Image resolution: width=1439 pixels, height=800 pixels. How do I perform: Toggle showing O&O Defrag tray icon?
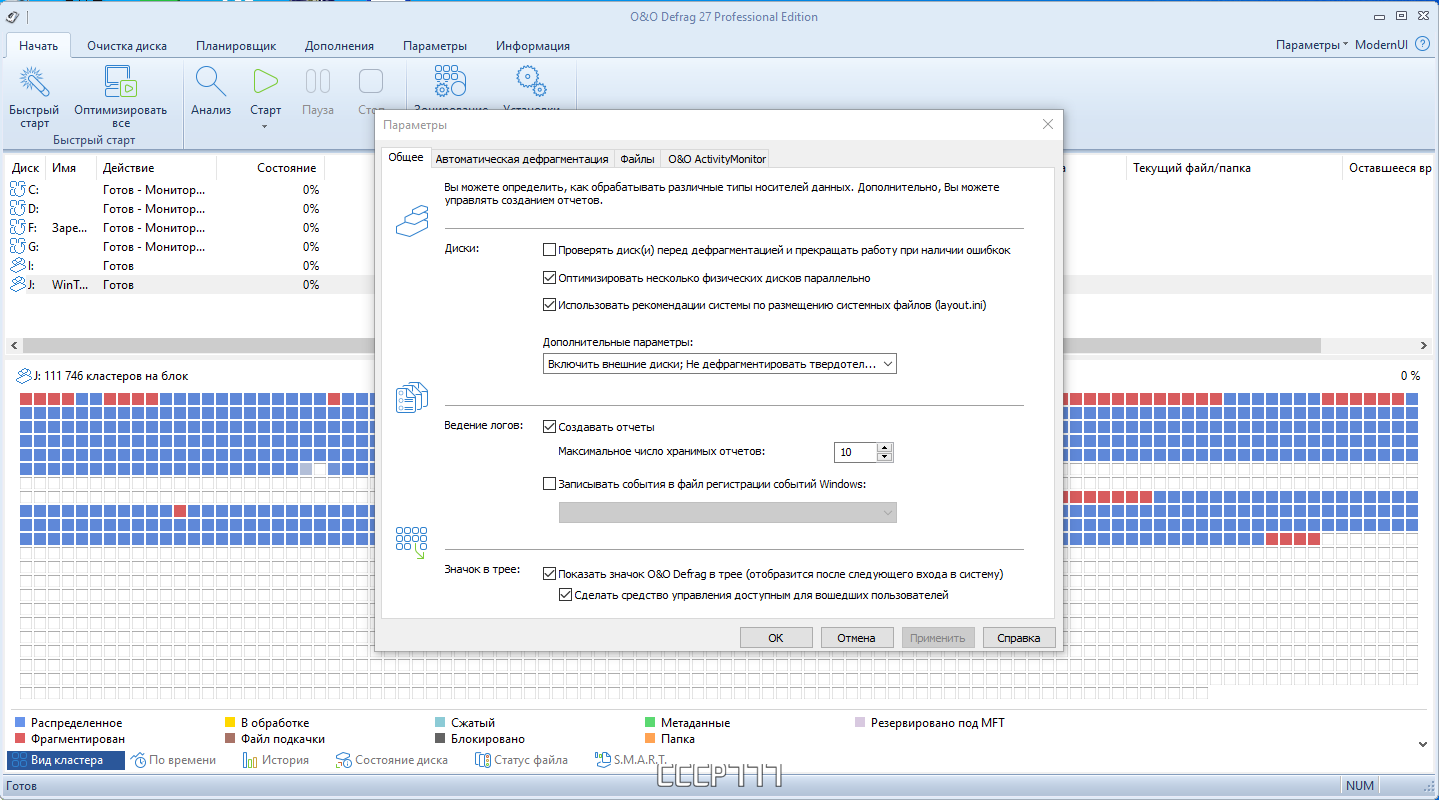549,574
